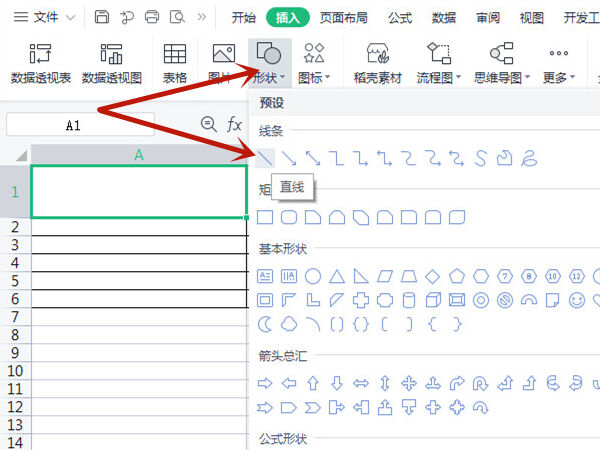This screenshot has width=600, height=450.
Task: Select the elbow connector shape
Action: [x=337, y=158]
